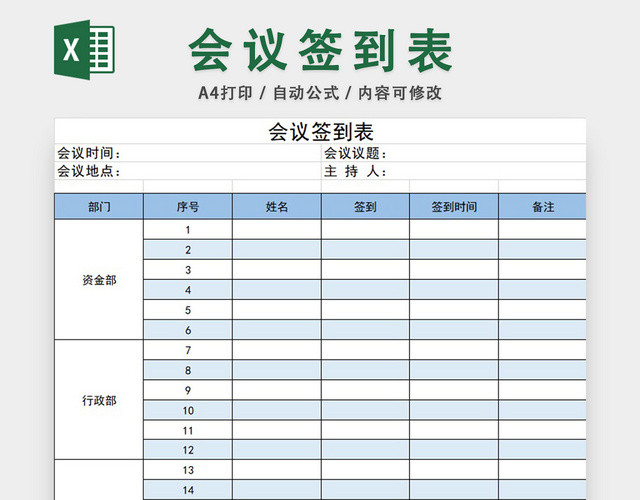Click the 会议议题: label
Image resolution: width=640 pixels, height=500 pixels.
[355, 153]
